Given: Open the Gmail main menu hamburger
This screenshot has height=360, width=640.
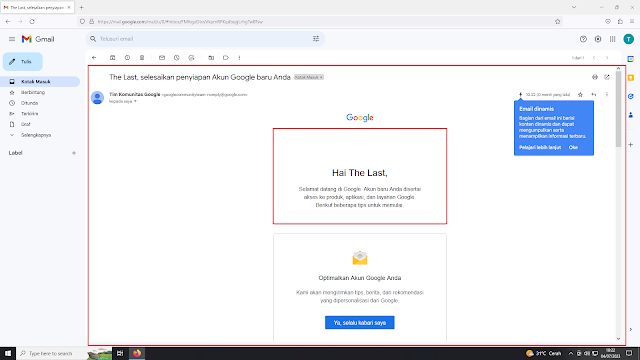Looking at the screenshot, I should pos(12,39).
